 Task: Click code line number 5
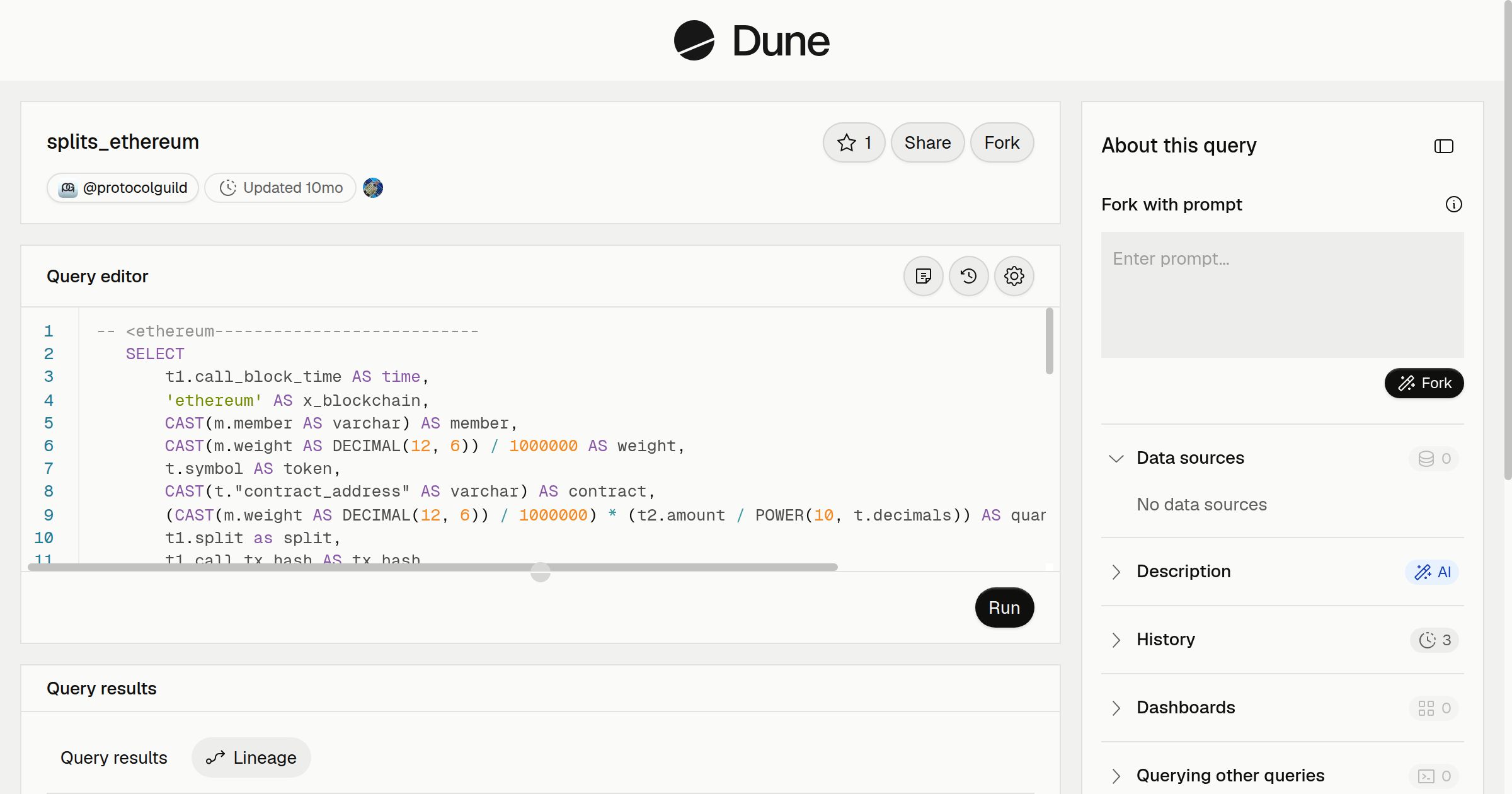click(49, 423)
